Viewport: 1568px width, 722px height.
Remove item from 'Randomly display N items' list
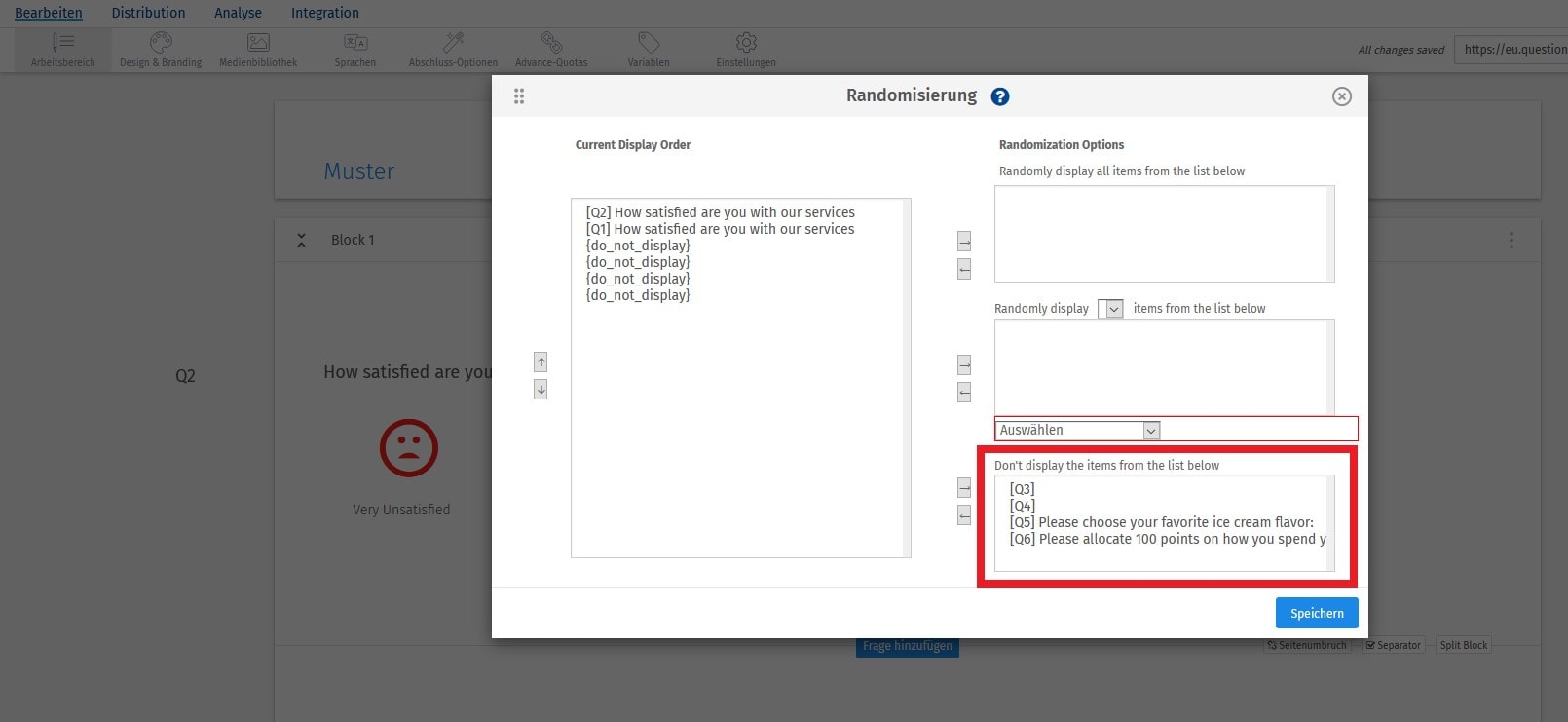(964, 392)
